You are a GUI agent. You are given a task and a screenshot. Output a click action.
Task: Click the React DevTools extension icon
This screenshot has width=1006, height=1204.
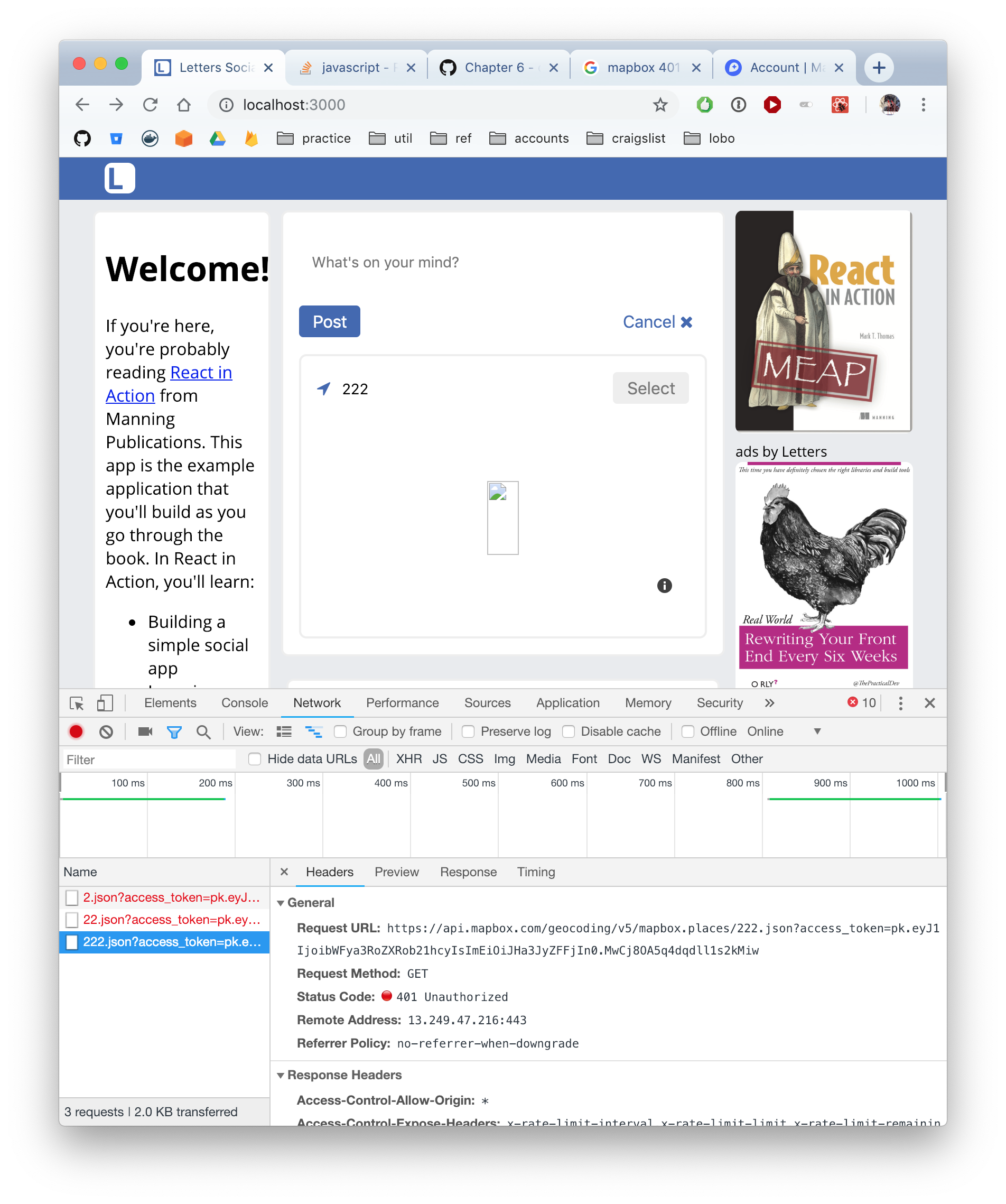(x=840, y=105)
